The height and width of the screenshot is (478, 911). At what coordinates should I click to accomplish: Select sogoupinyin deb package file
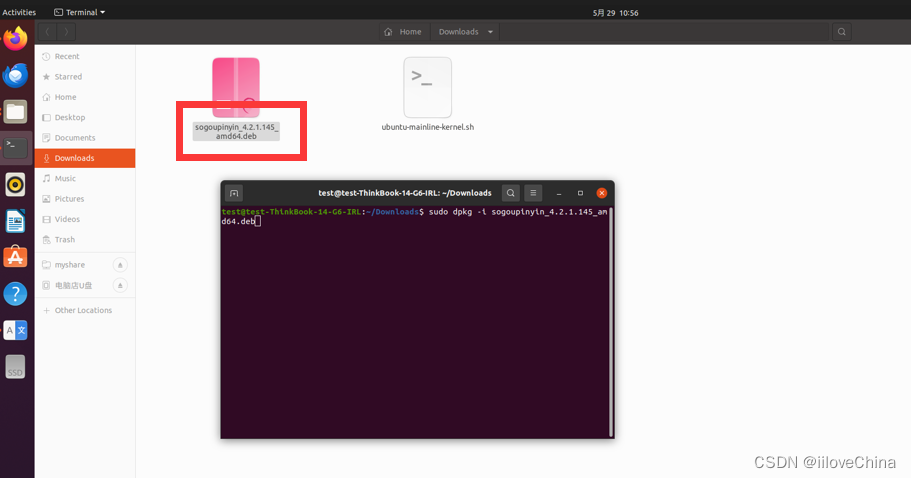[x=236, y=99]
